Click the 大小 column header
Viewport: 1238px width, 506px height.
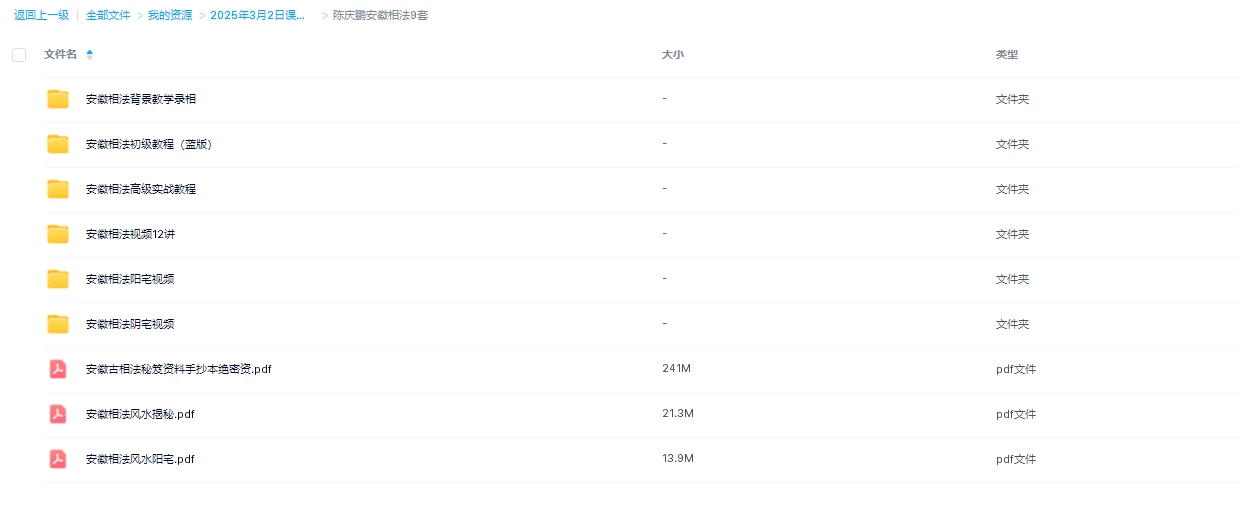672,55
